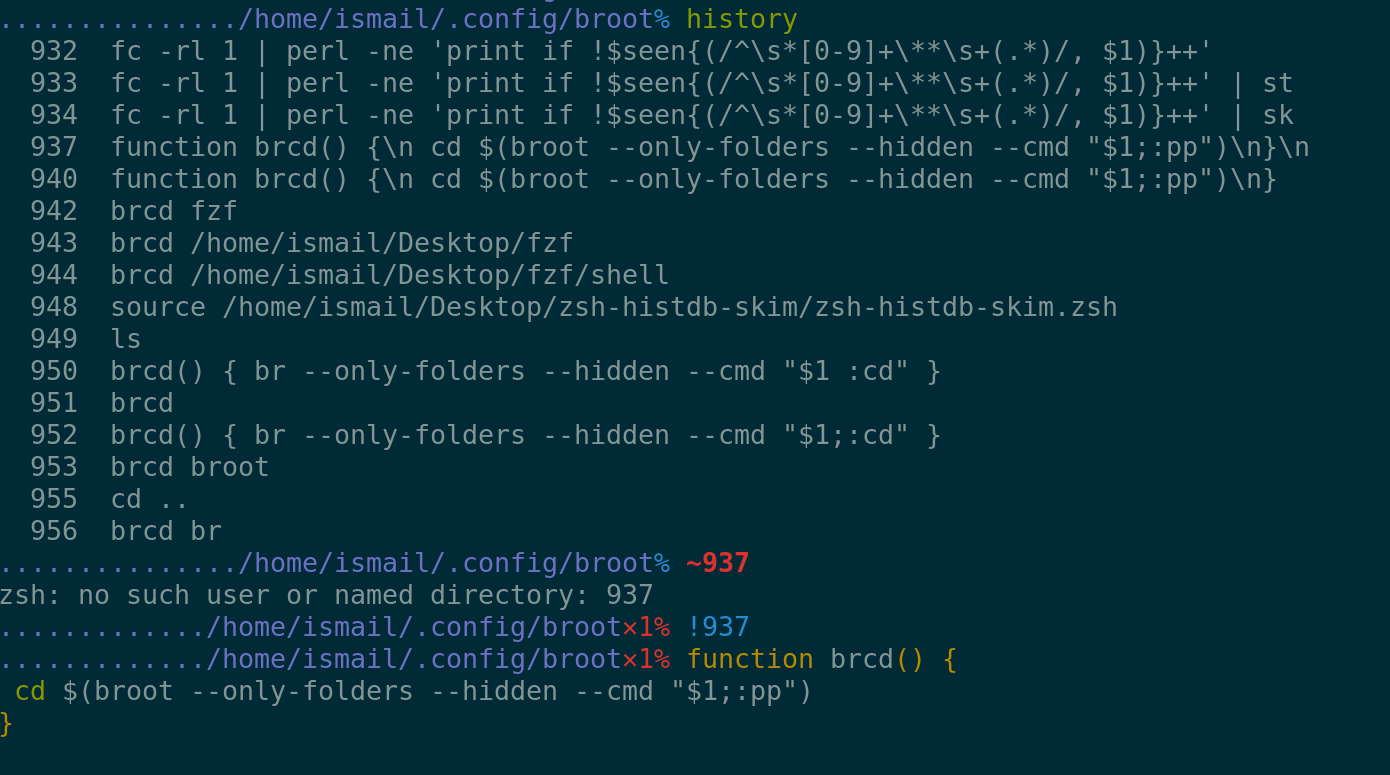Click path /home/ismail/Desktop/fzf/shell in entry 944
Screen dimensions: 1390x775
pyautogui.click(x=429, y=275)
